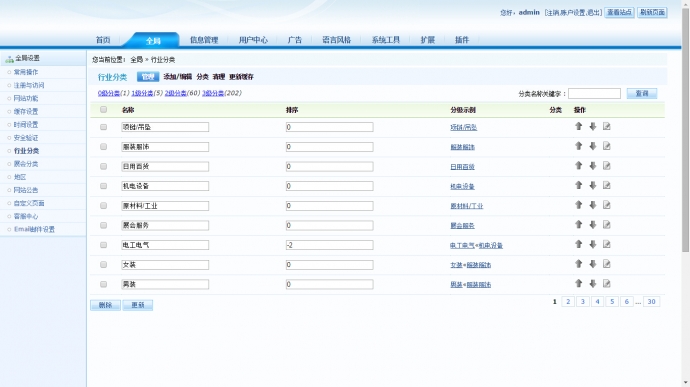Edit the 项链/吊坠 category
Screen dimensions: 690x387
point(607,126)
